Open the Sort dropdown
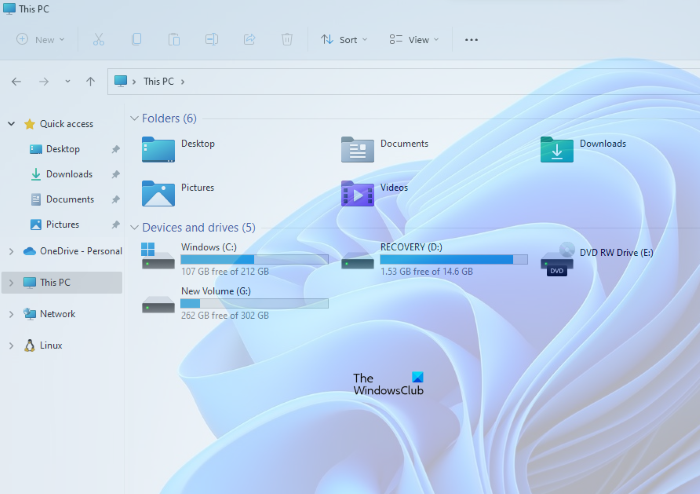The height and width of the screenshot is (494, 700). (x=344, y=40)
